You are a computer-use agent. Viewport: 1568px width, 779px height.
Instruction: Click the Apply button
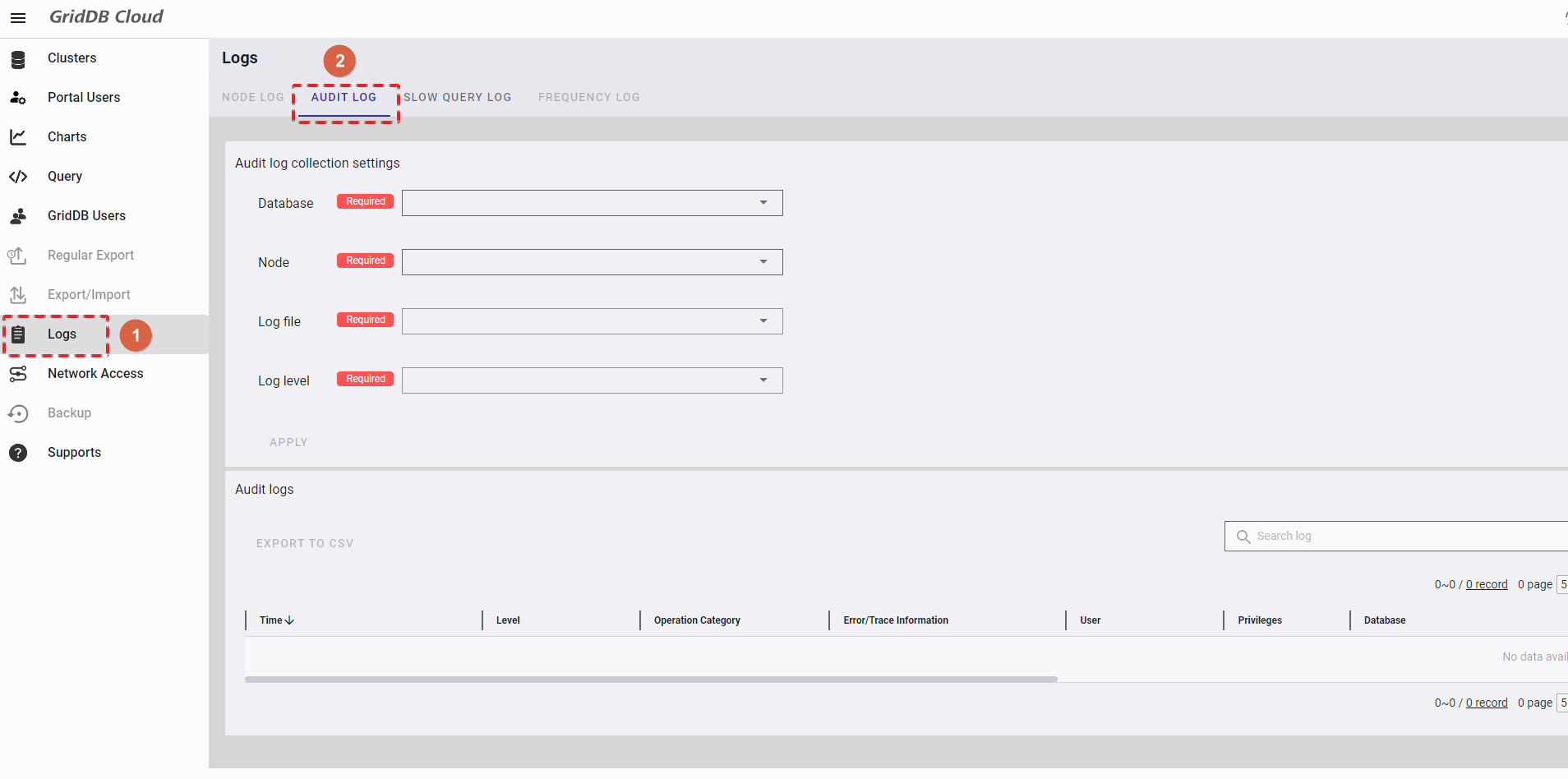pos(288,442)
